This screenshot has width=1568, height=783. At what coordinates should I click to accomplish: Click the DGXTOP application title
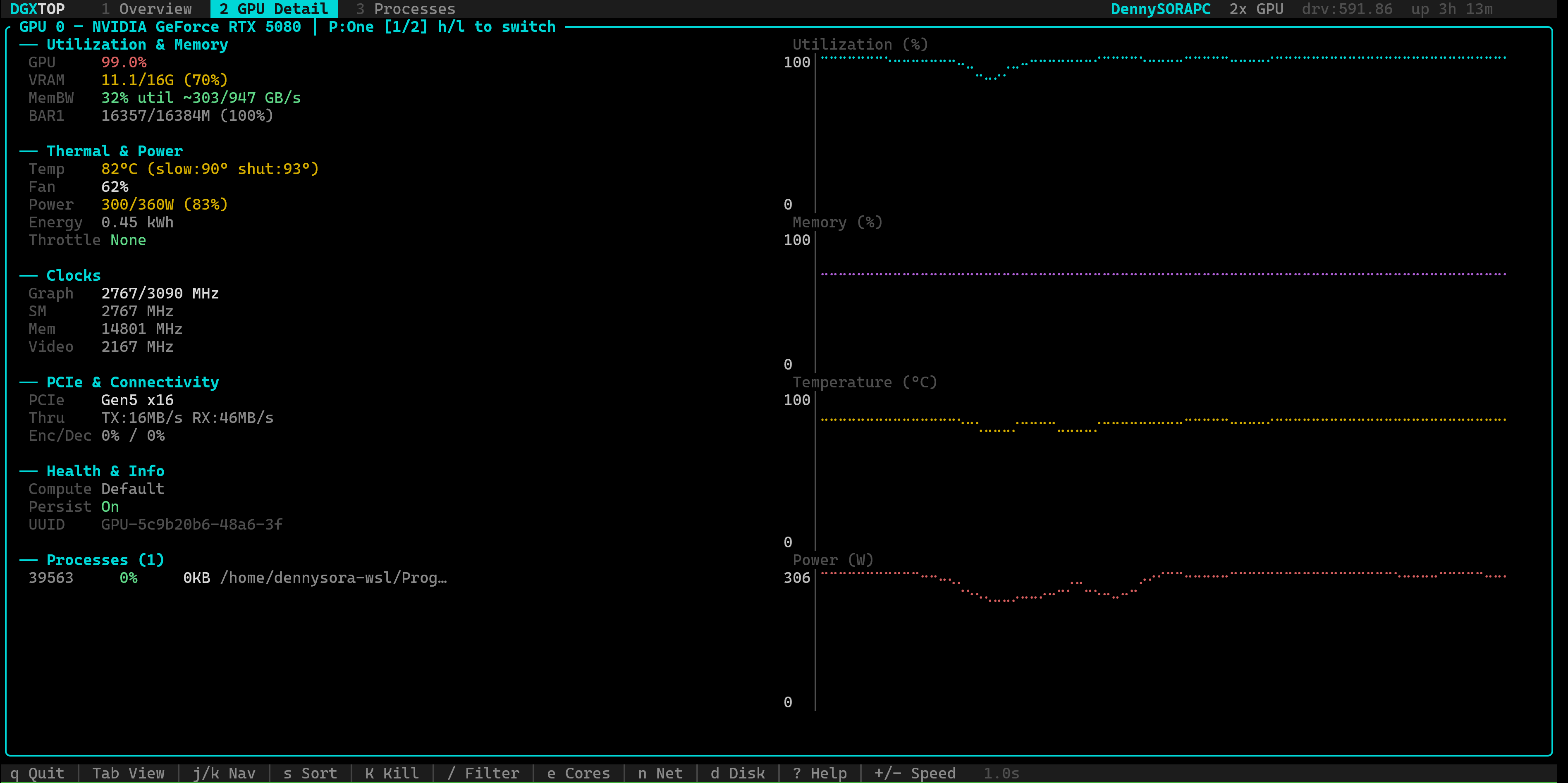tap(37, 9)
